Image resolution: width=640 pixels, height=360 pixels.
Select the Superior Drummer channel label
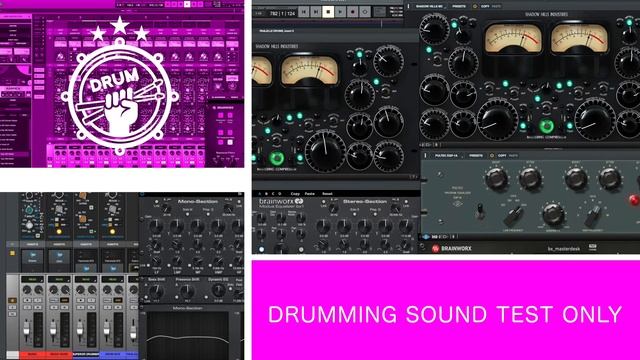click(86, 355)
